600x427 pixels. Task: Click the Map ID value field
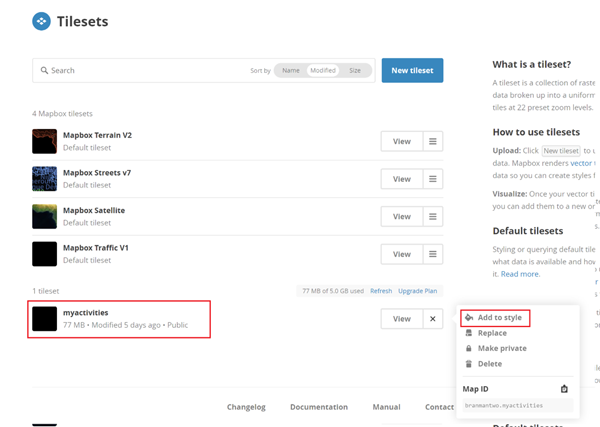point(518,406)
